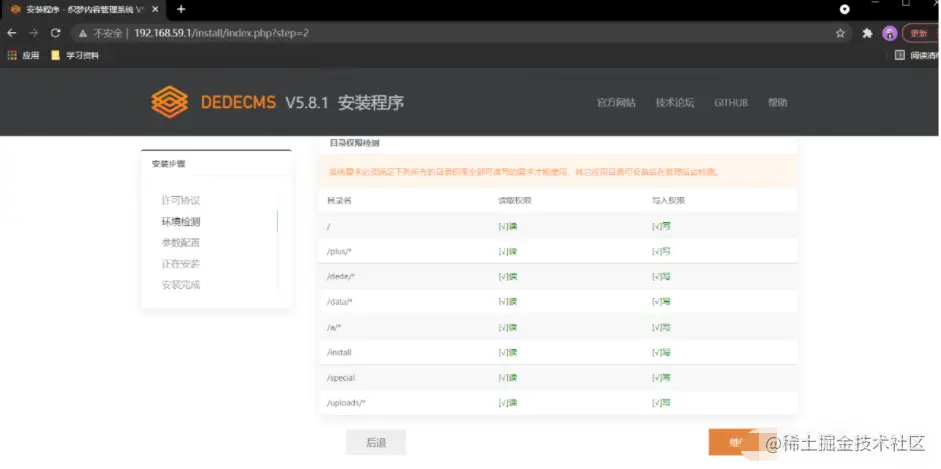The width and height of the screenshot is (941, 469).
Task: Click the 读取权限 column header
Action: pyautogui.click(x=515, y=200)
